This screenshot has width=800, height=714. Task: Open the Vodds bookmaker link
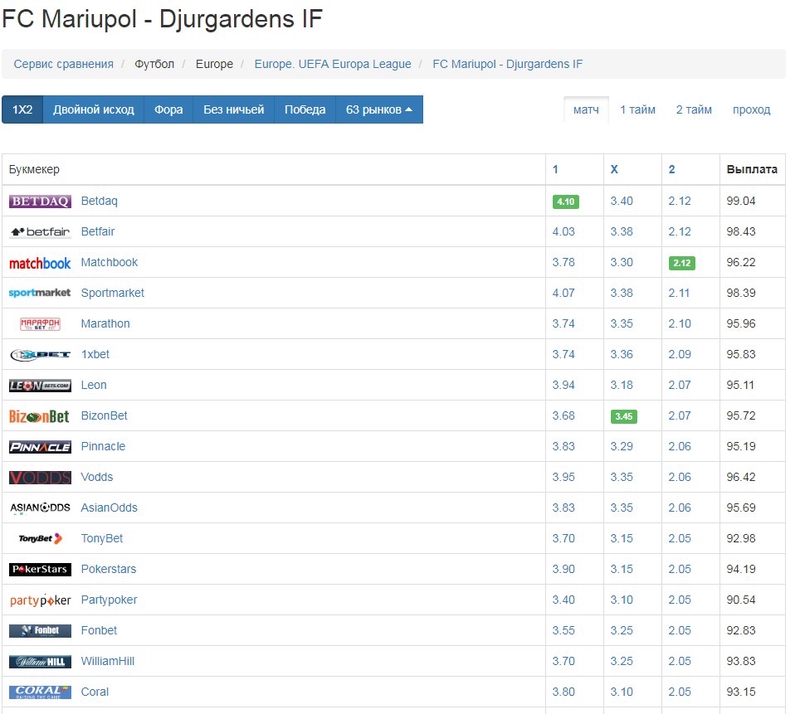97,477
